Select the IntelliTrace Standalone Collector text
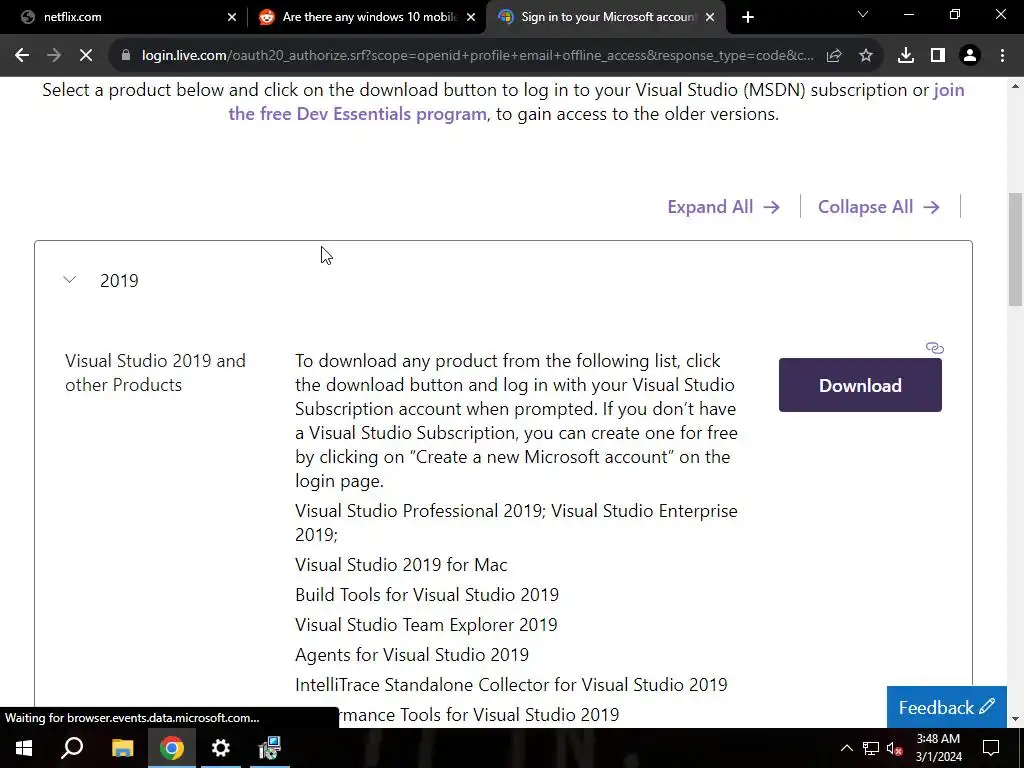Screen dimensions: 1024x768 [511, 685]
